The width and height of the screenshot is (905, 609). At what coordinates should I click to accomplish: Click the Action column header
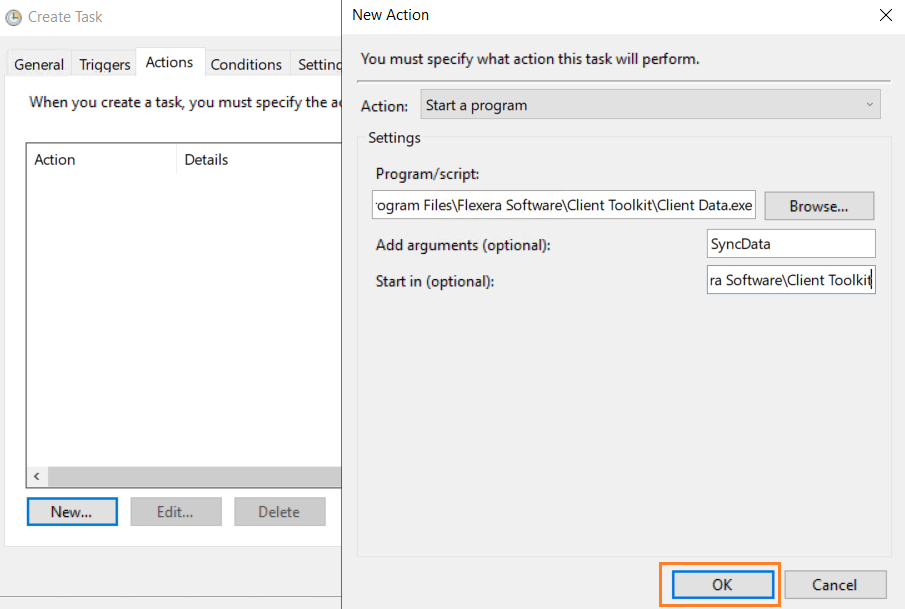[x=55, y=159]
